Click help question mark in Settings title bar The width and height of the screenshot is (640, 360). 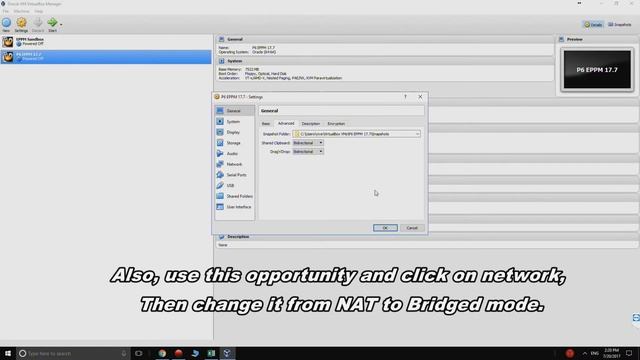point(405,97)
